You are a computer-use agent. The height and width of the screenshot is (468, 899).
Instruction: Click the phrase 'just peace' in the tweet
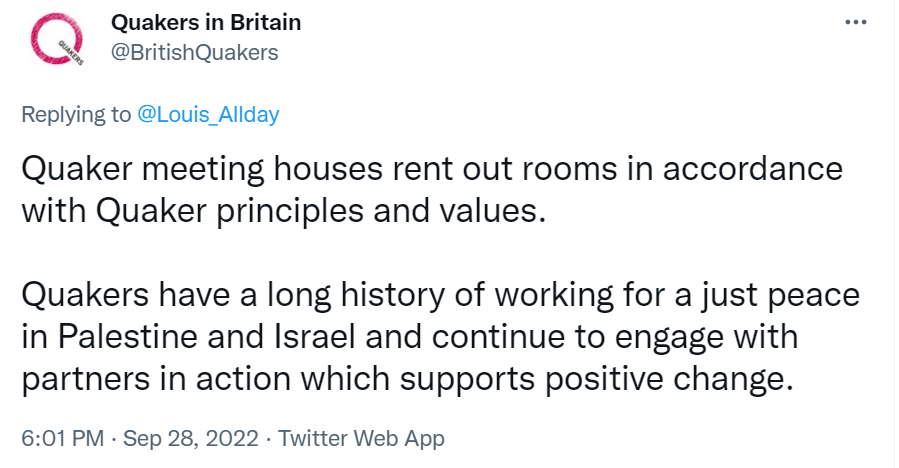(x=780, y=295)
